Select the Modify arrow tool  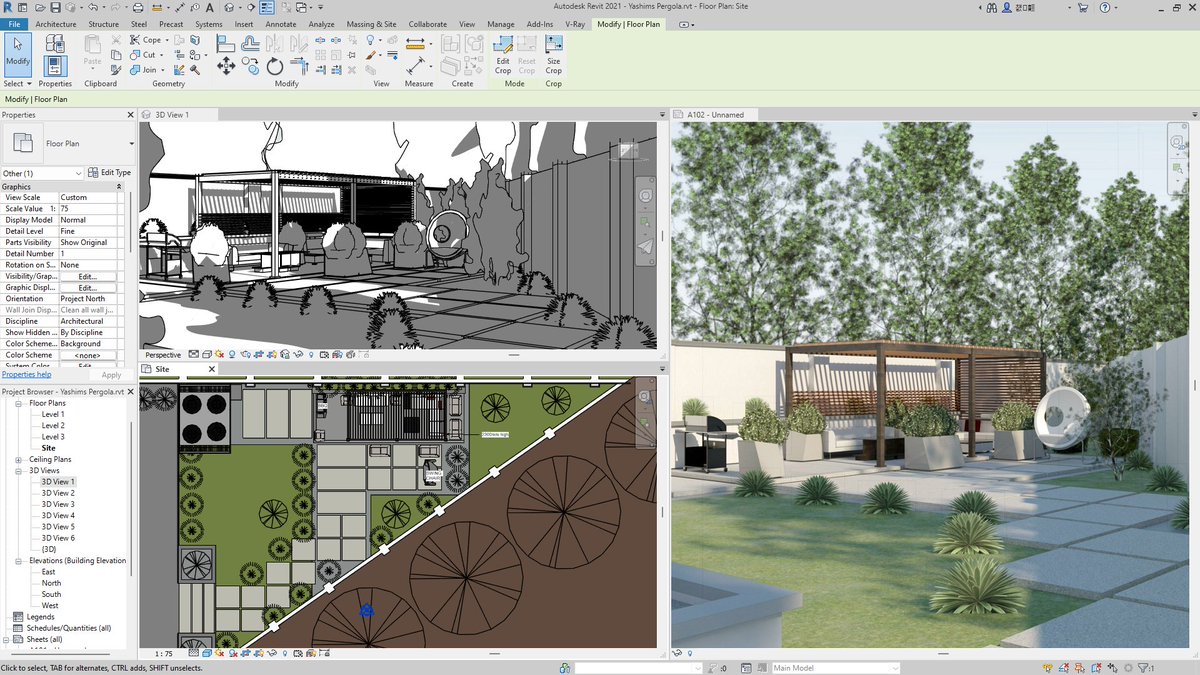pos(17,54)
